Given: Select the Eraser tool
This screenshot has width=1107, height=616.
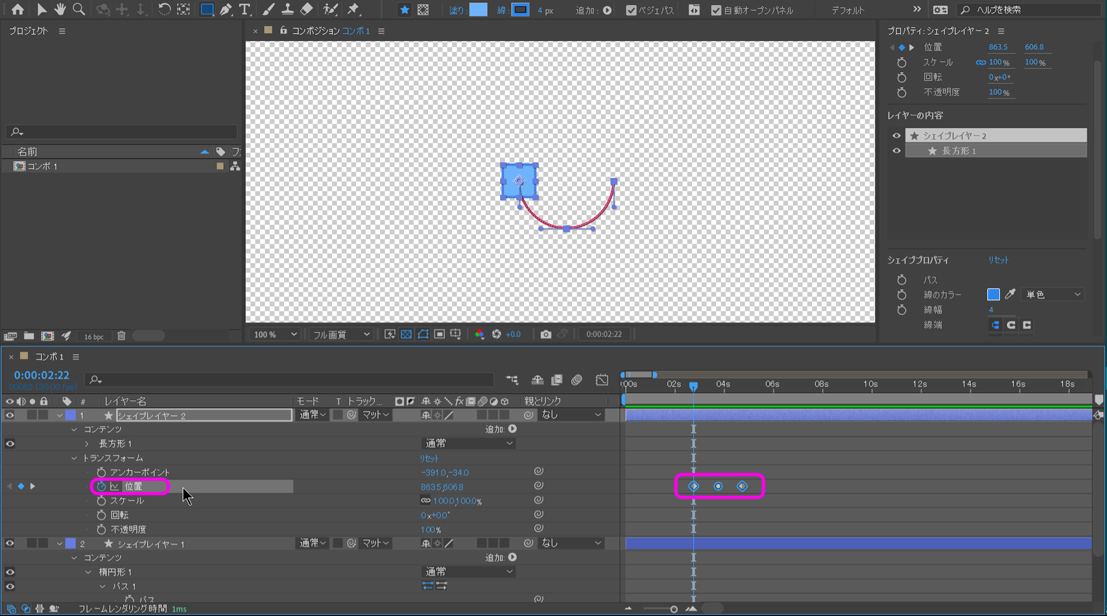Looking at the screenshot, I should (307, 9).
